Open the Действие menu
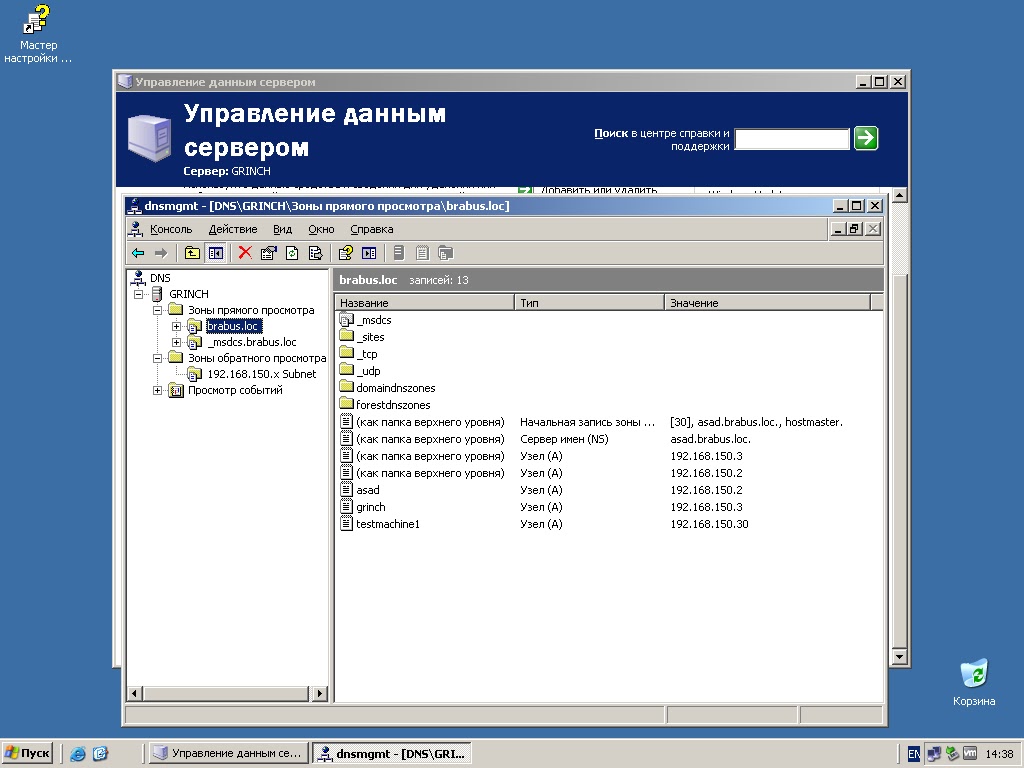1024x768 pixels. point(232,229)
